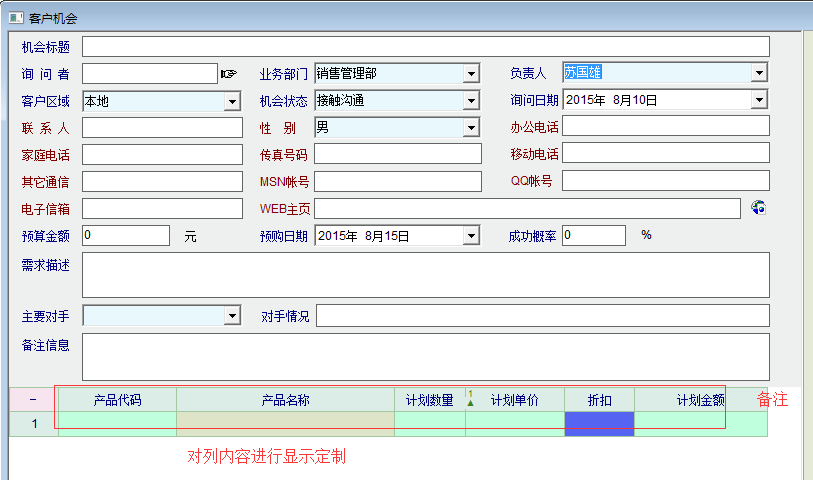This screenshot has width=813, height=480.
Task: Expand the 预购日期 date dropdown
Action: click(471, 236)
